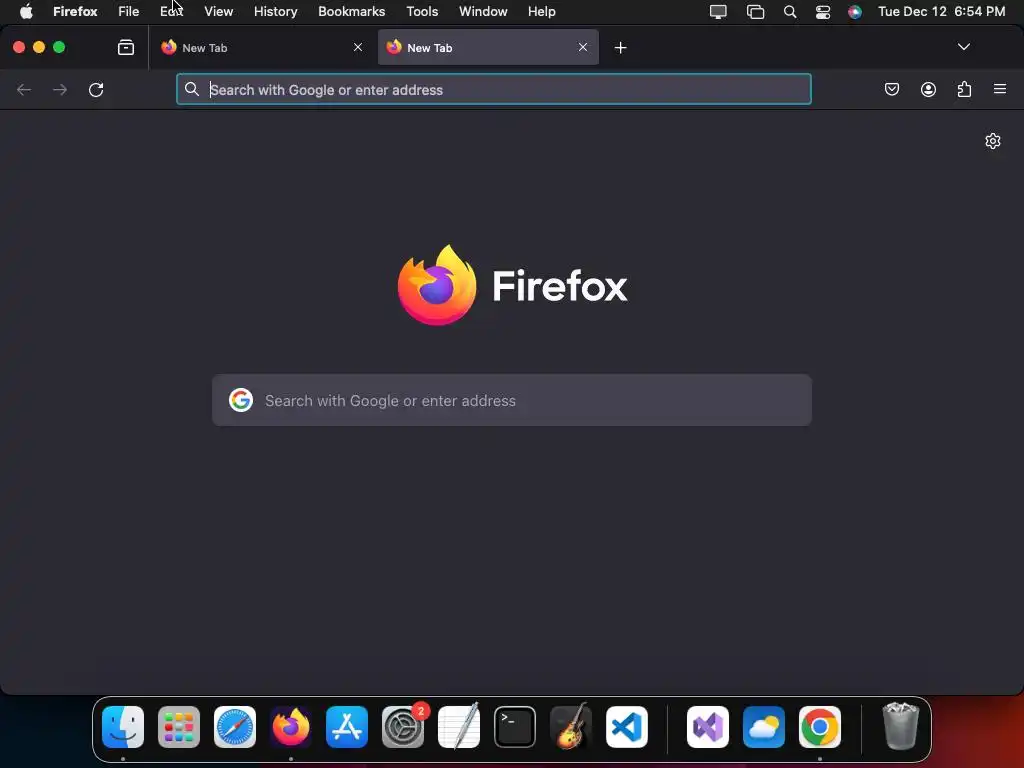The height and width of the screenshot is (768, 1024).
Task: Launch Safari from the Dock
Action: [235, 727]
